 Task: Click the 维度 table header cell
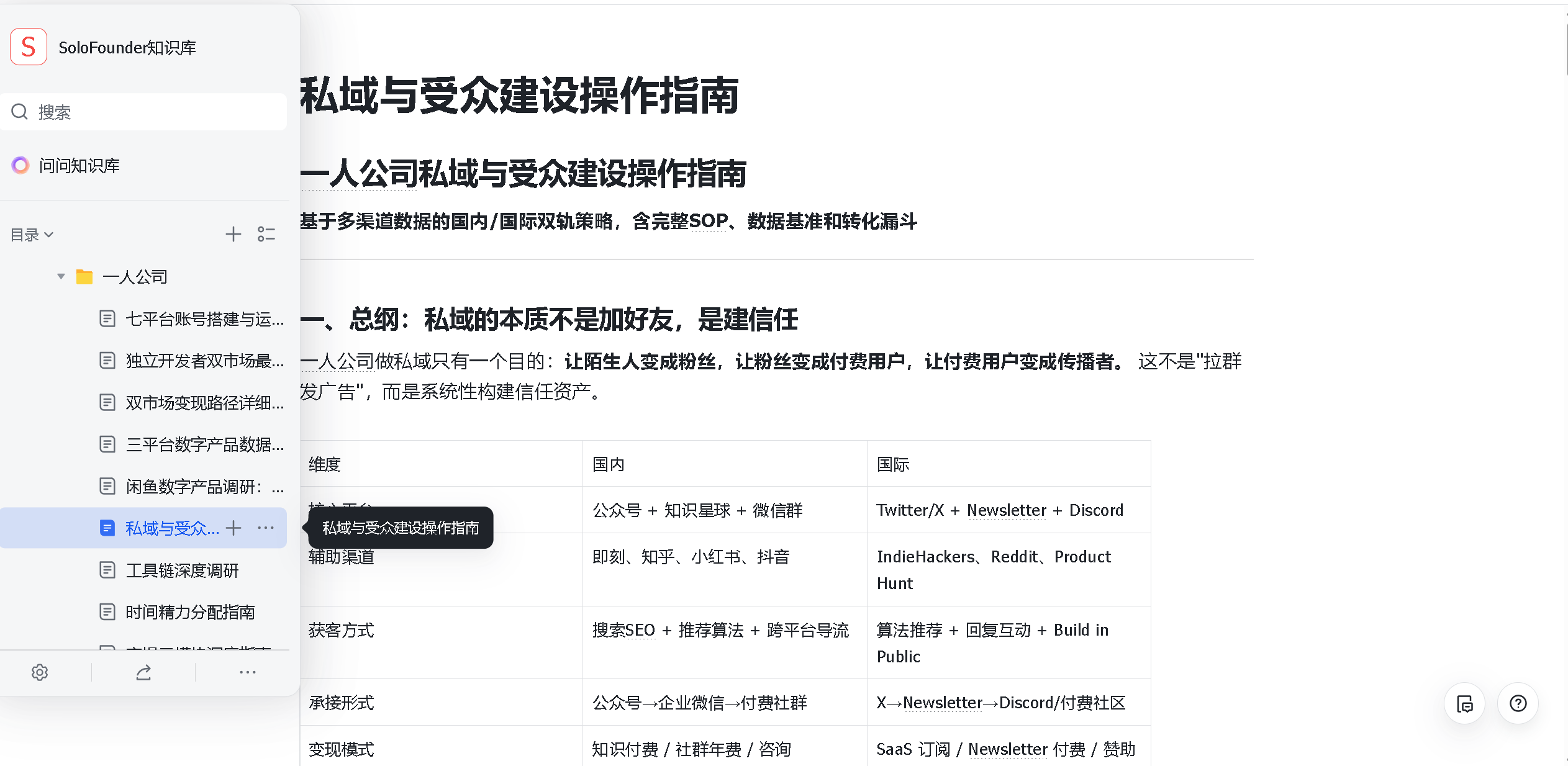point(441,464)
